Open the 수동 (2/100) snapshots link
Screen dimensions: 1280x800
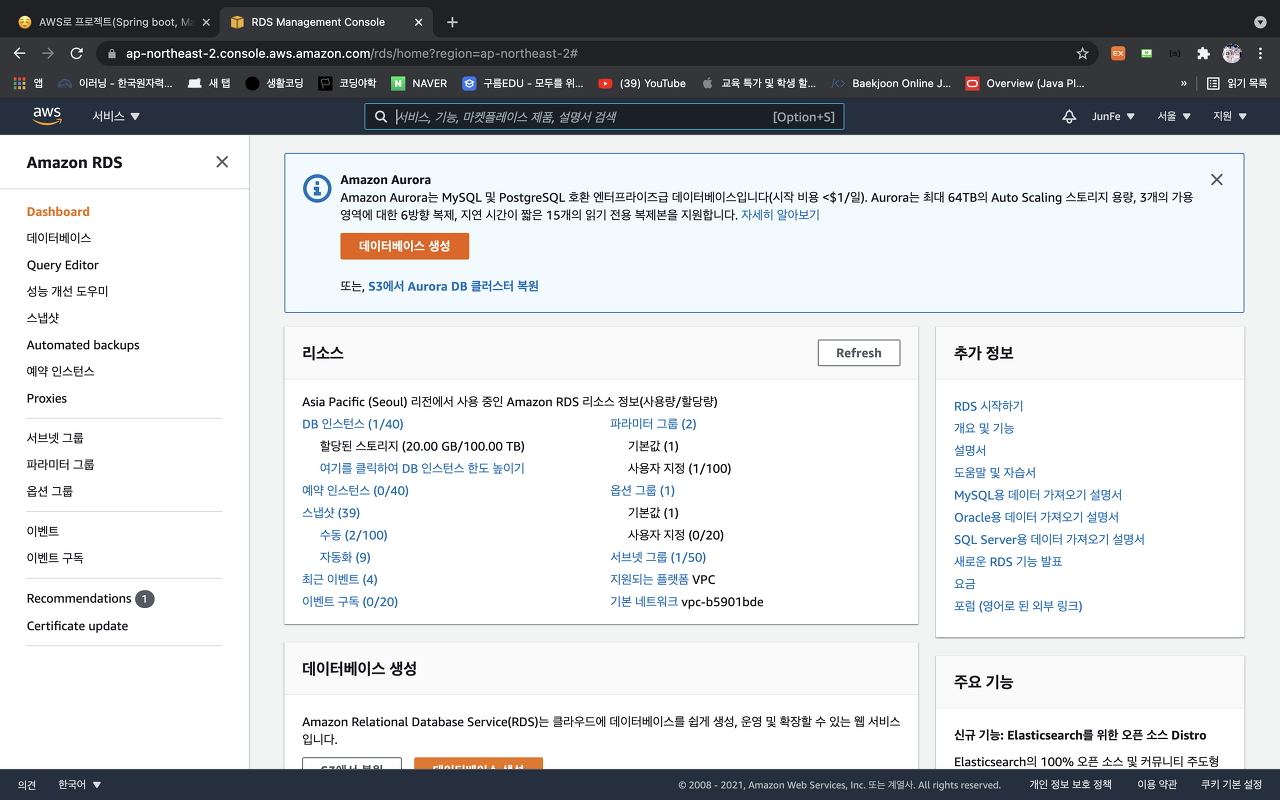pos(353,535)
